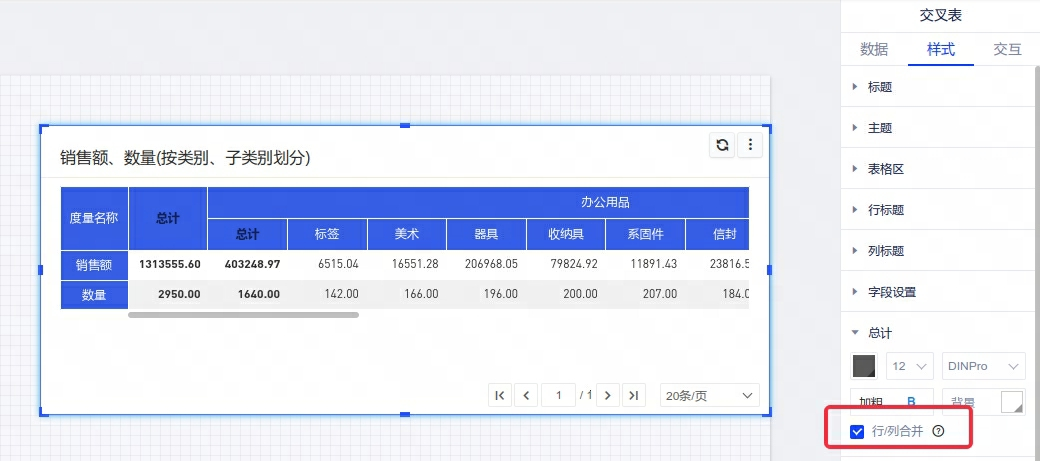Collapse the 总计 section
Image resolution: width=1040 pixels, height=461 pixels.
click(880, 333)
